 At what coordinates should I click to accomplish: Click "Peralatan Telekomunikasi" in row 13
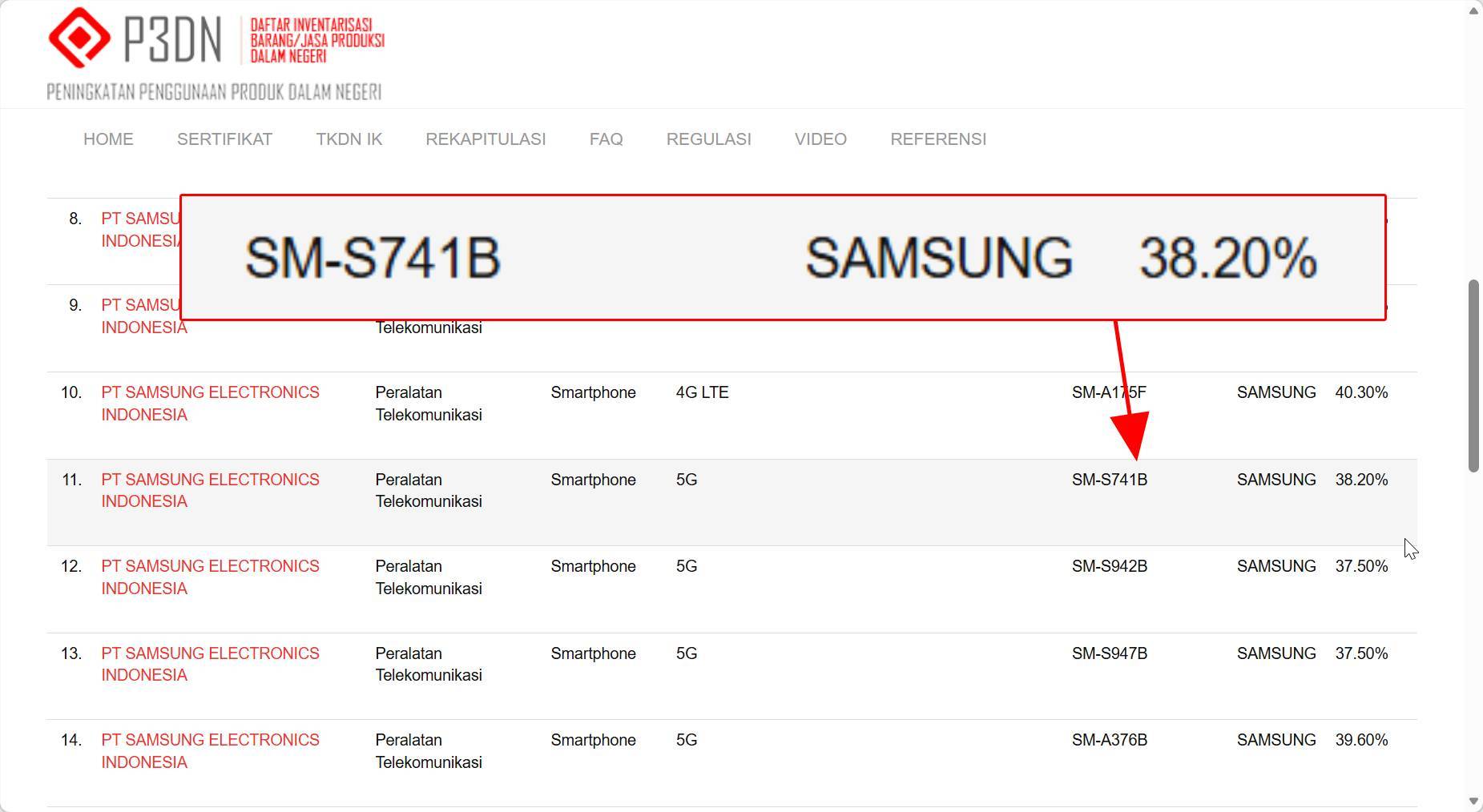point(429,664)
